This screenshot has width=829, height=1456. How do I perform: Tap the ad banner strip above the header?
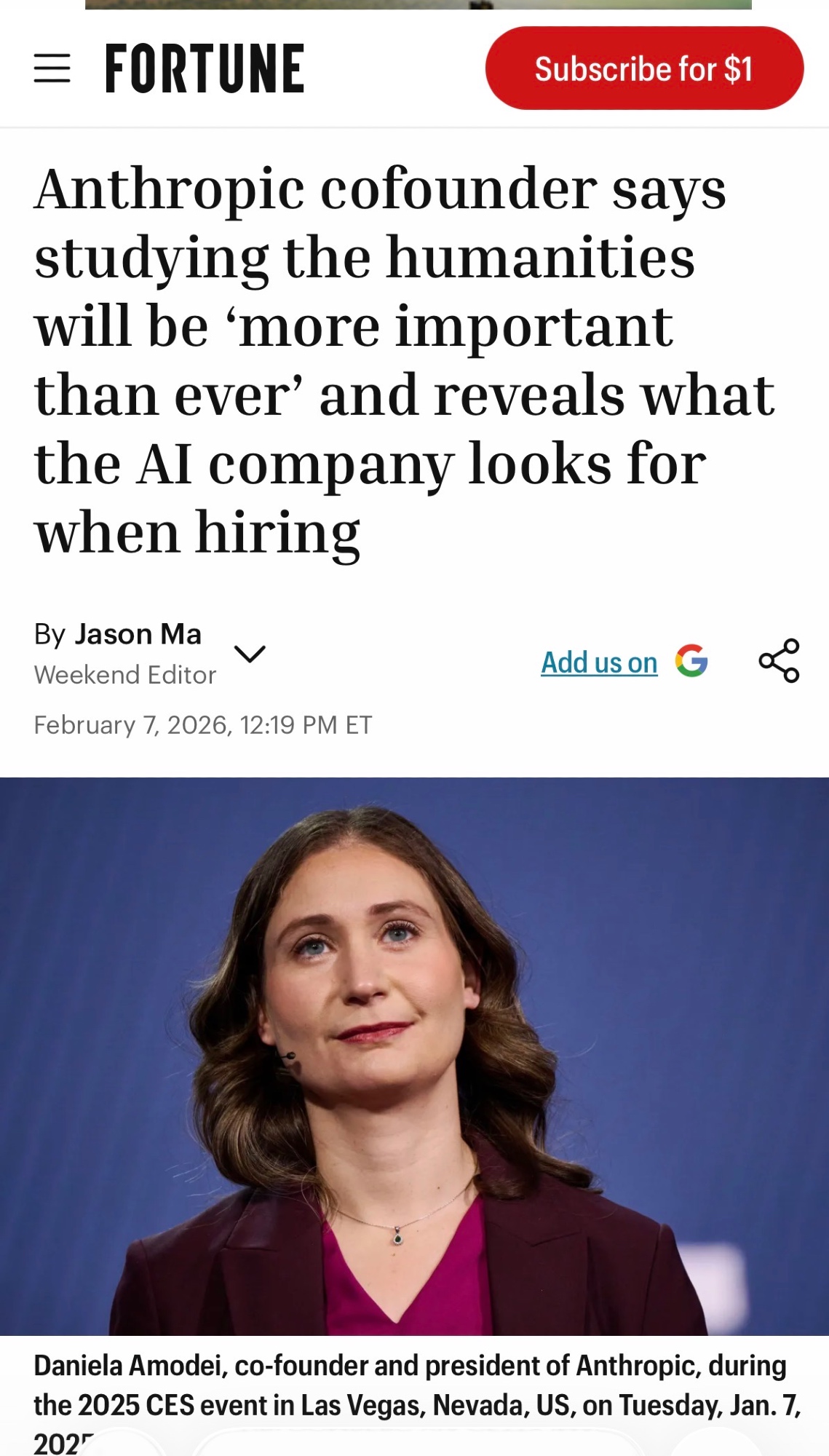(x=418, y=4)
